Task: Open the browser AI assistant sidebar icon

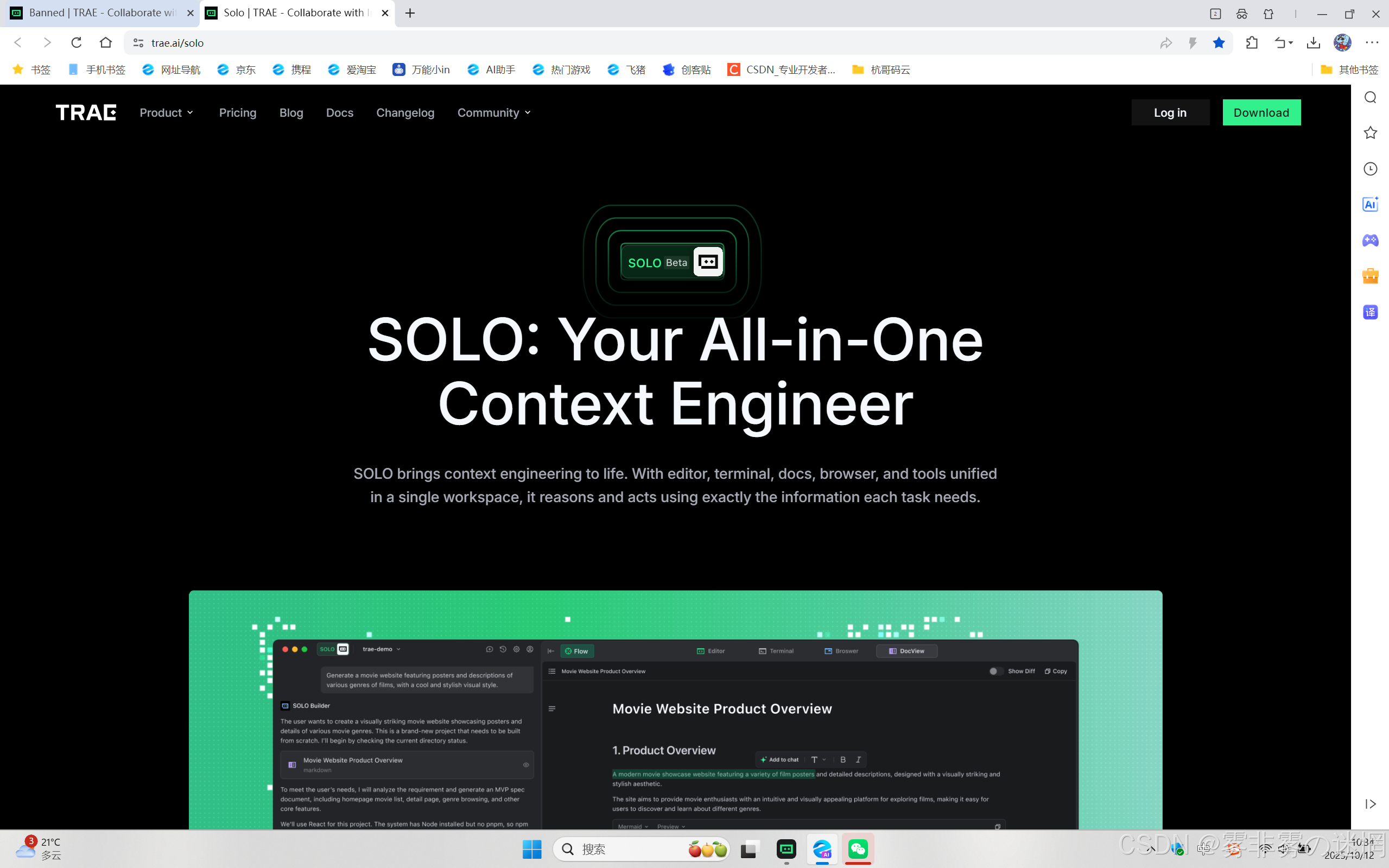Action: (1370, 204)
